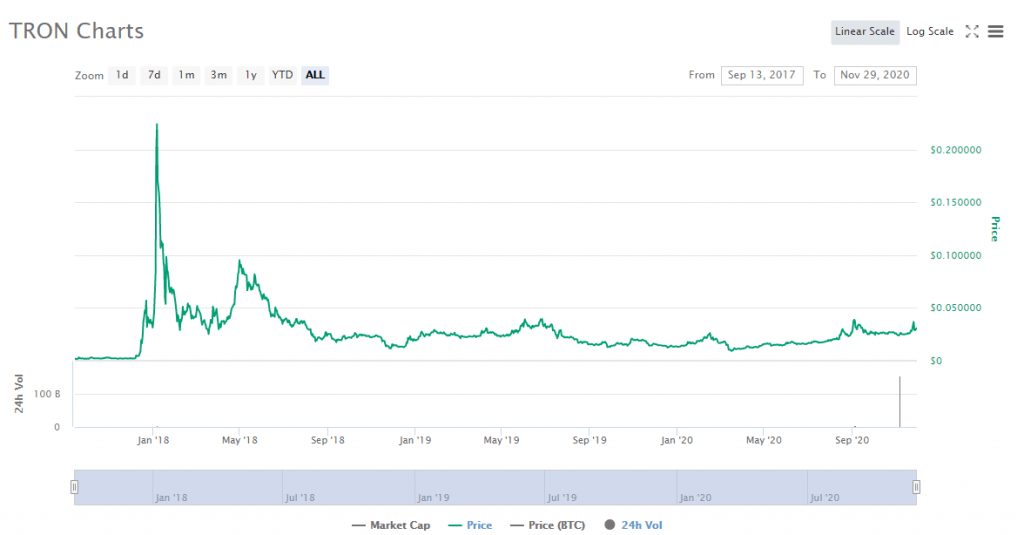Click the fullscreen expand icon
Screen dimensions: 1024x535
(972, 32)
